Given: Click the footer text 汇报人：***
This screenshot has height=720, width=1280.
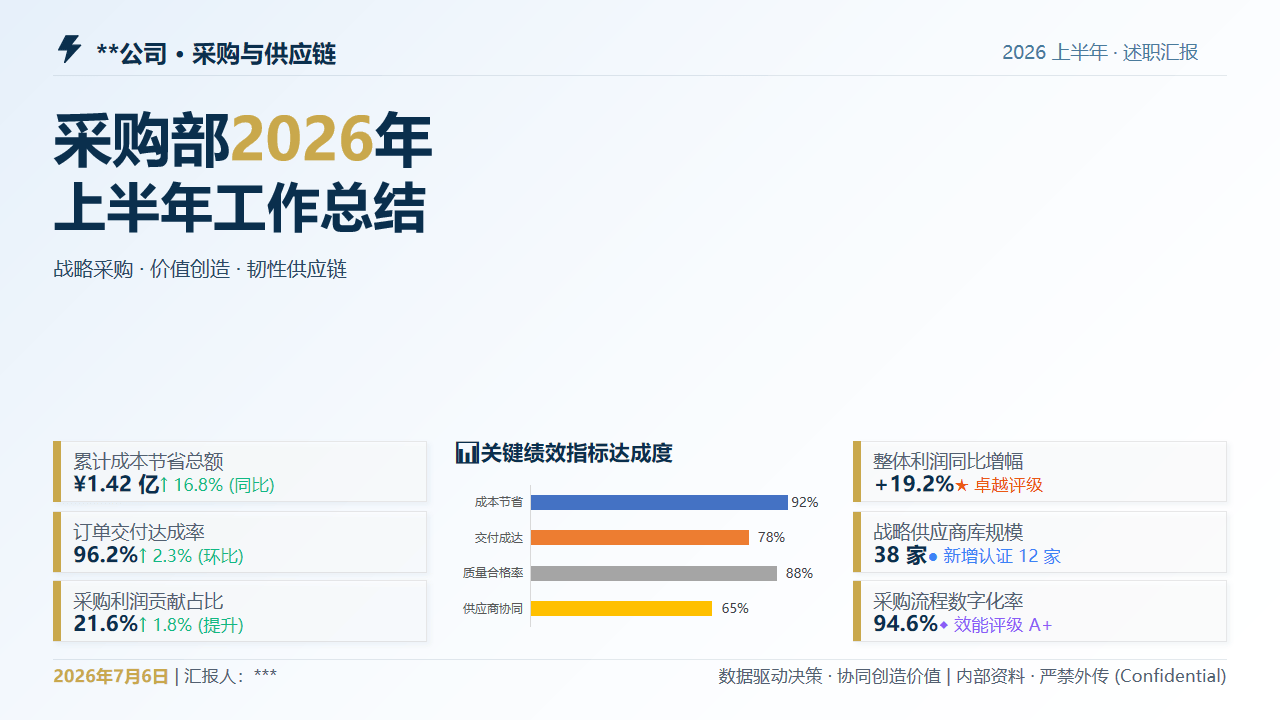Looking at the screenshot, I should click(x=230, y=676).
